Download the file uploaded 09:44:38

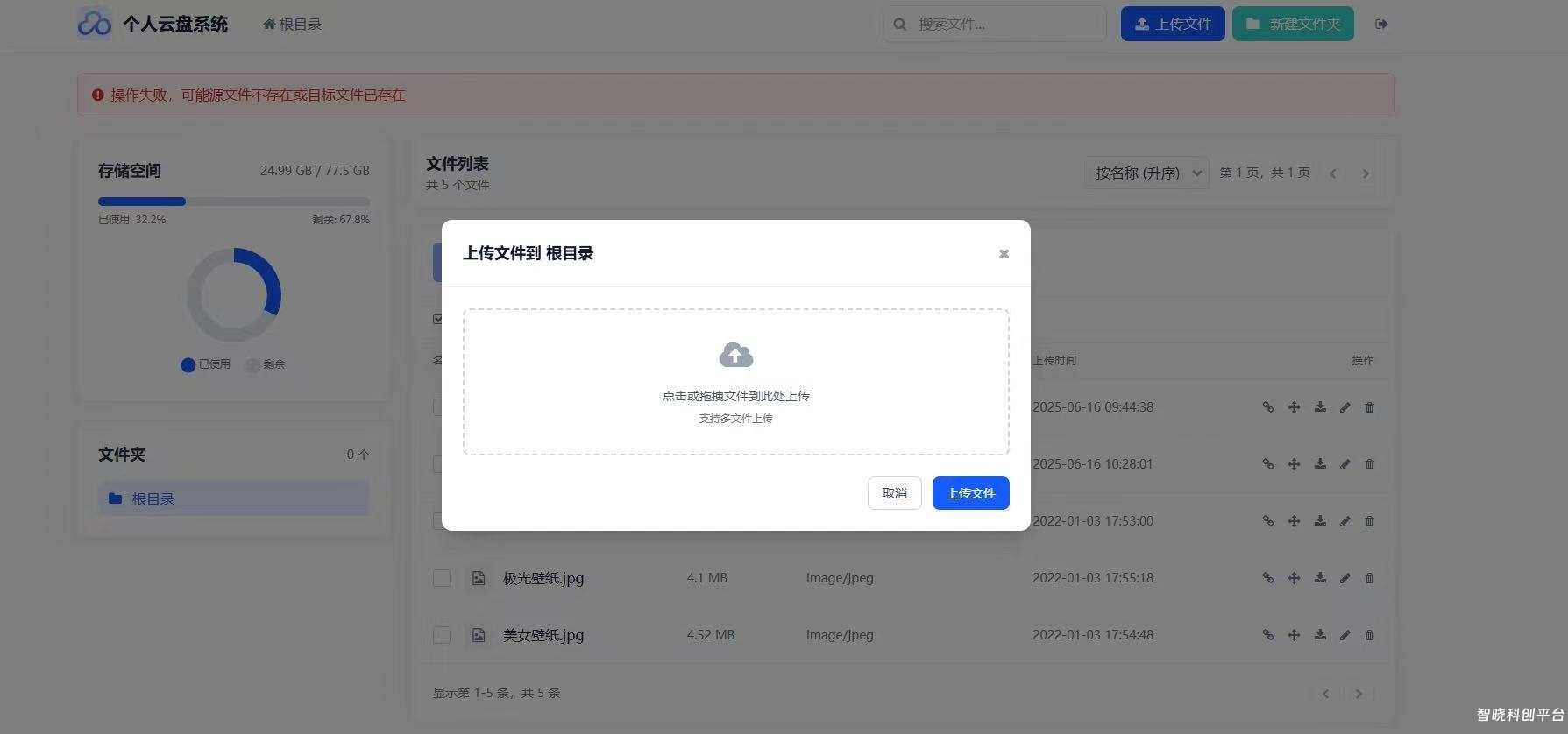tap(1320, 407)
